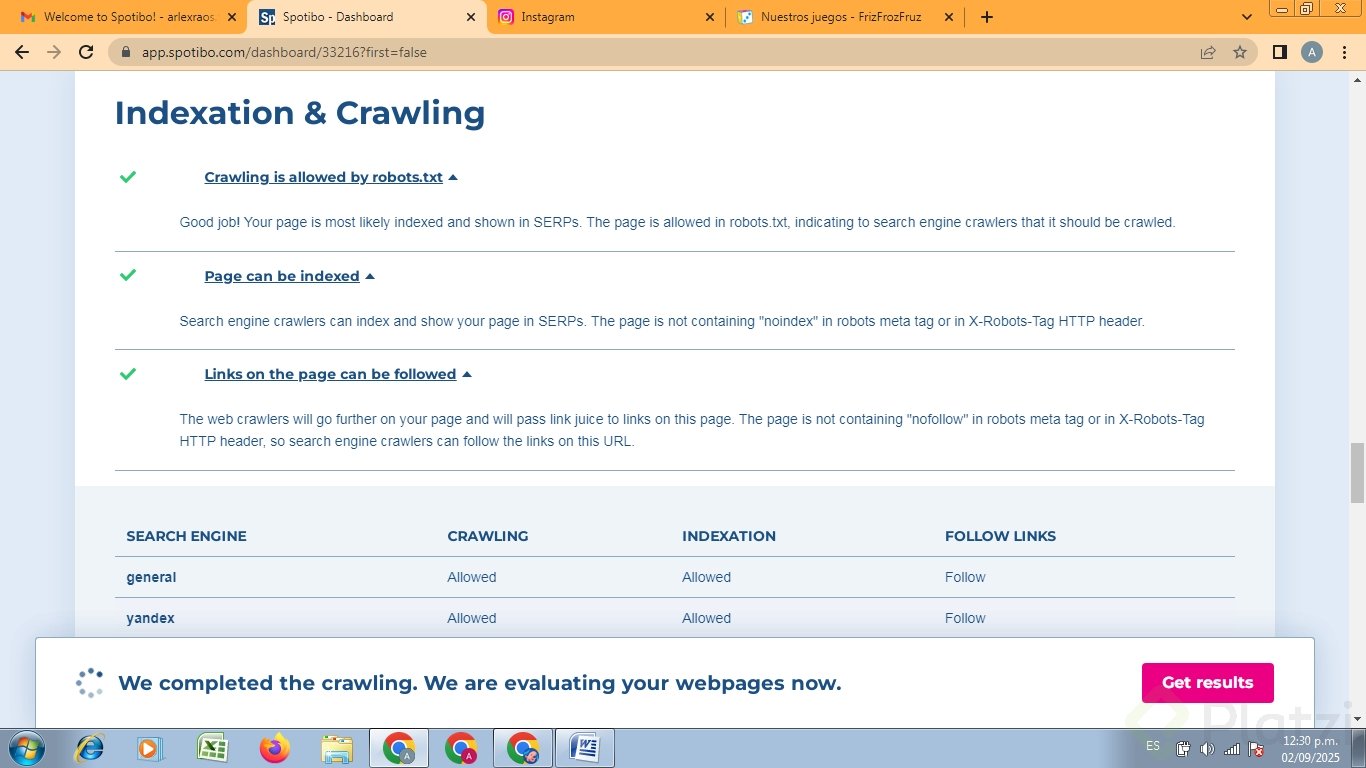Open the Chrome profile avatar menu

[1312, 52]
